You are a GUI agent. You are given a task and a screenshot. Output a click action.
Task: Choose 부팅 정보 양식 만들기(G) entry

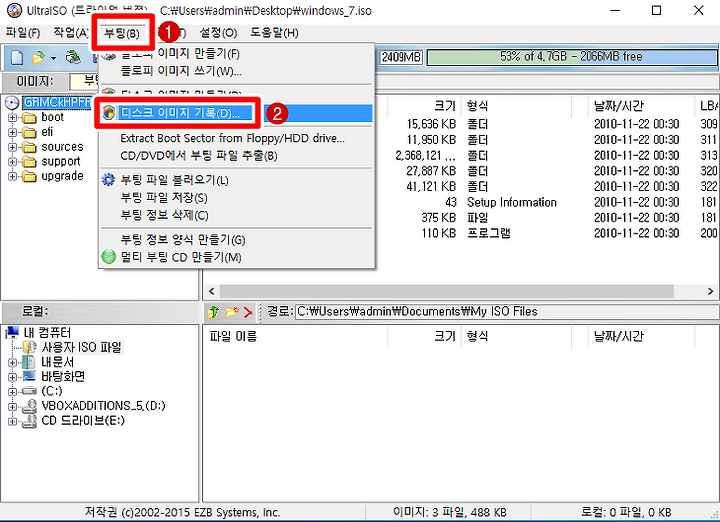tap(237, 240)
